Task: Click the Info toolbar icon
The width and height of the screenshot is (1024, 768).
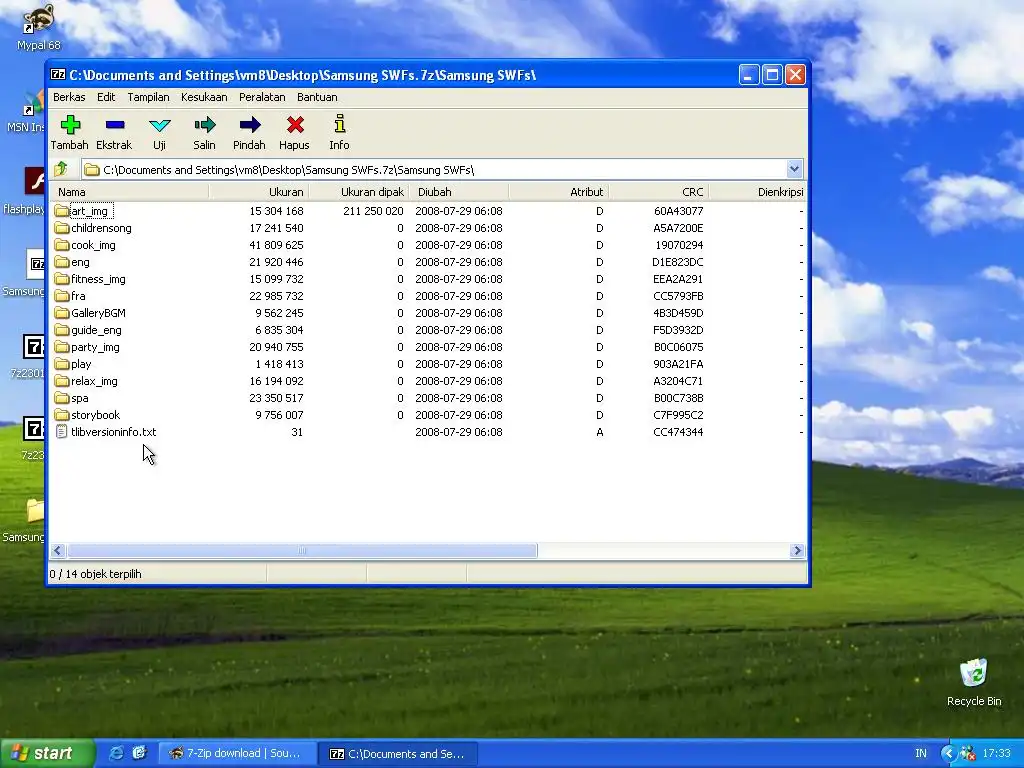Action: pos(340,123)
